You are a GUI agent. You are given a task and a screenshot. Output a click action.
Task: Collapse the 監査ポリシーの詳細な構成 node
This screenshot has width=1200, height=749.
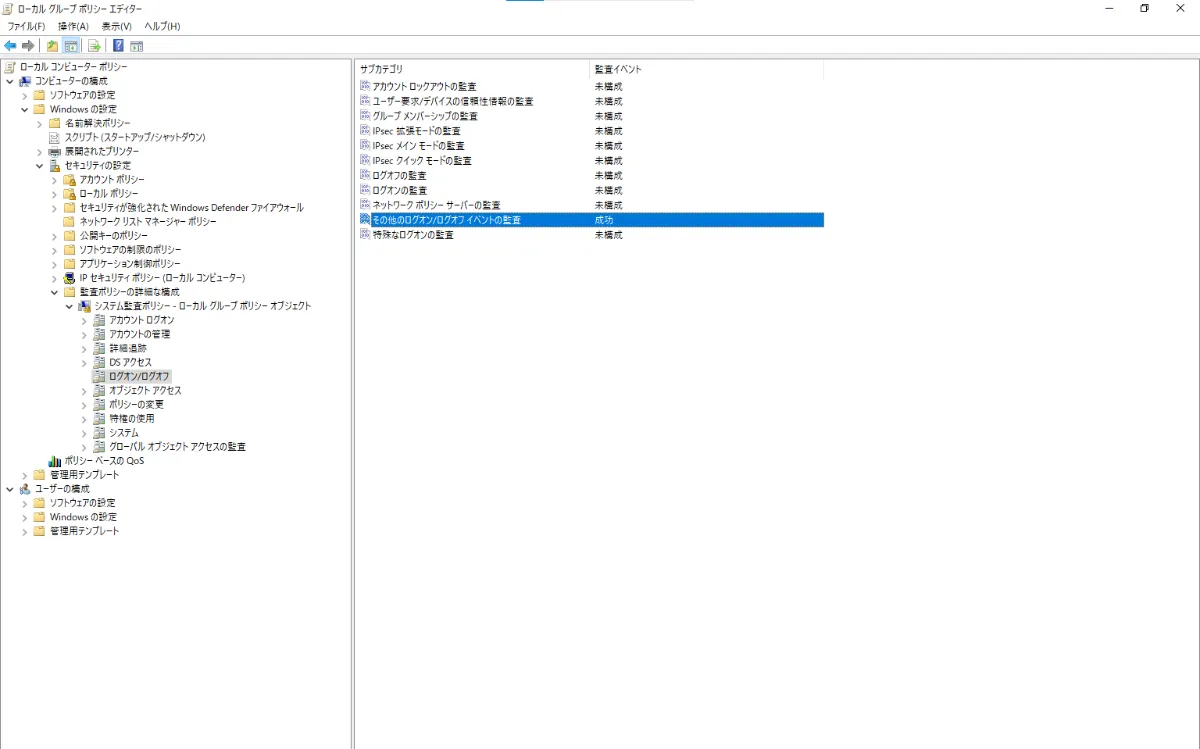(x=55, y=292)
